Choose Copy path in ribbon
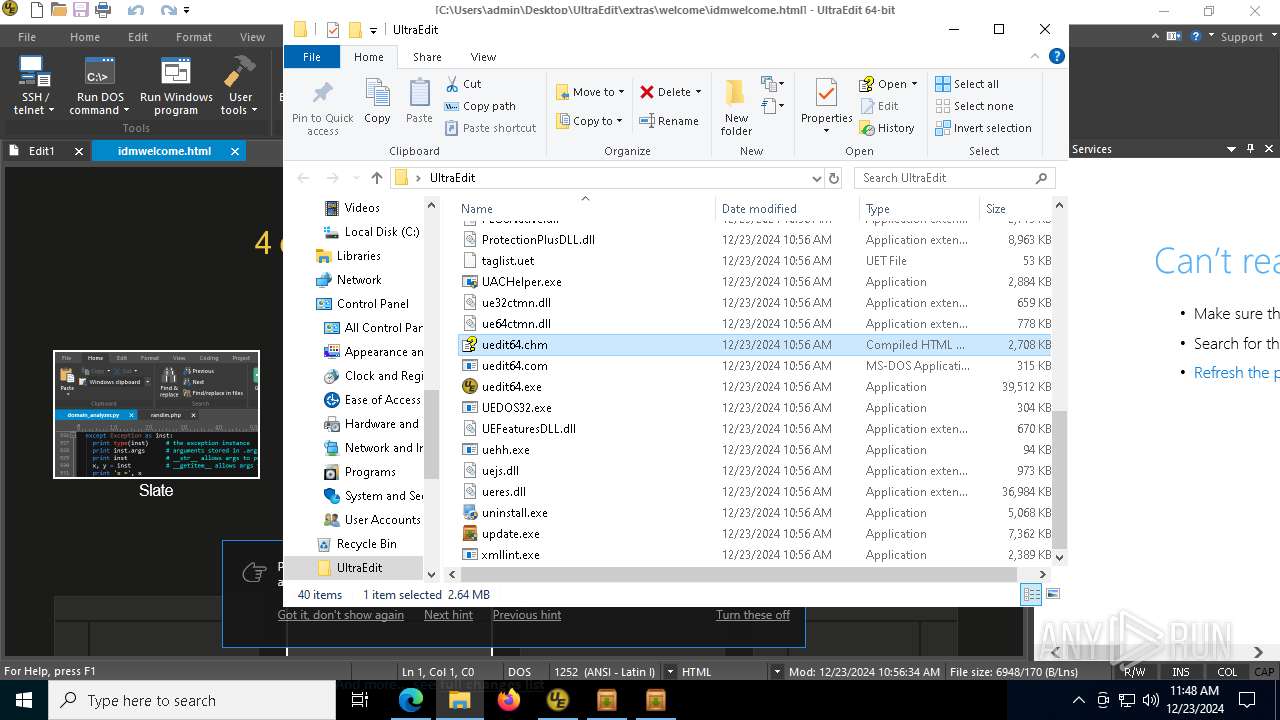This screenshot has width=1280, height=720. 479,106
